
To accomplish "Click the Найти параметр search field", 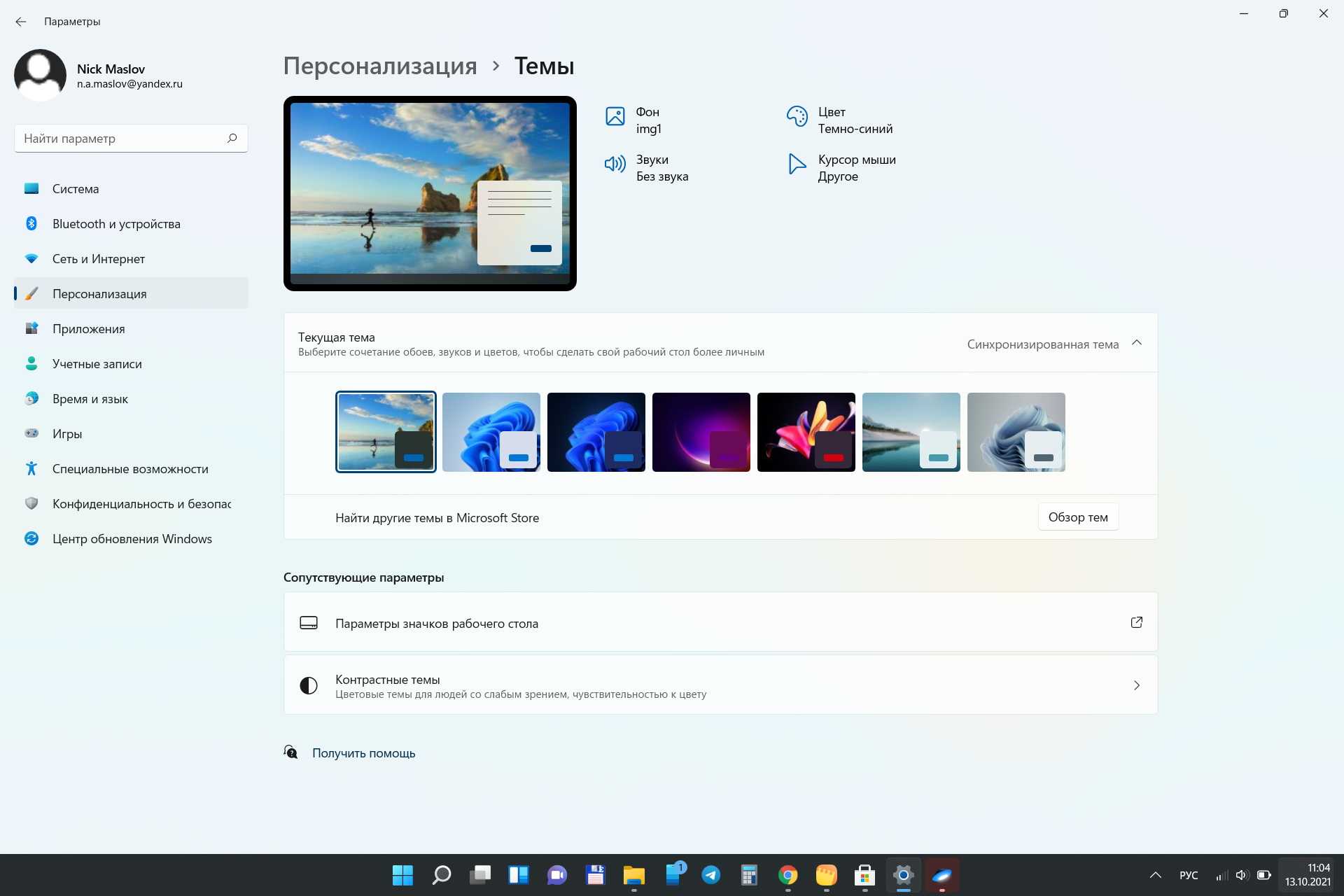I will point(119,139).
